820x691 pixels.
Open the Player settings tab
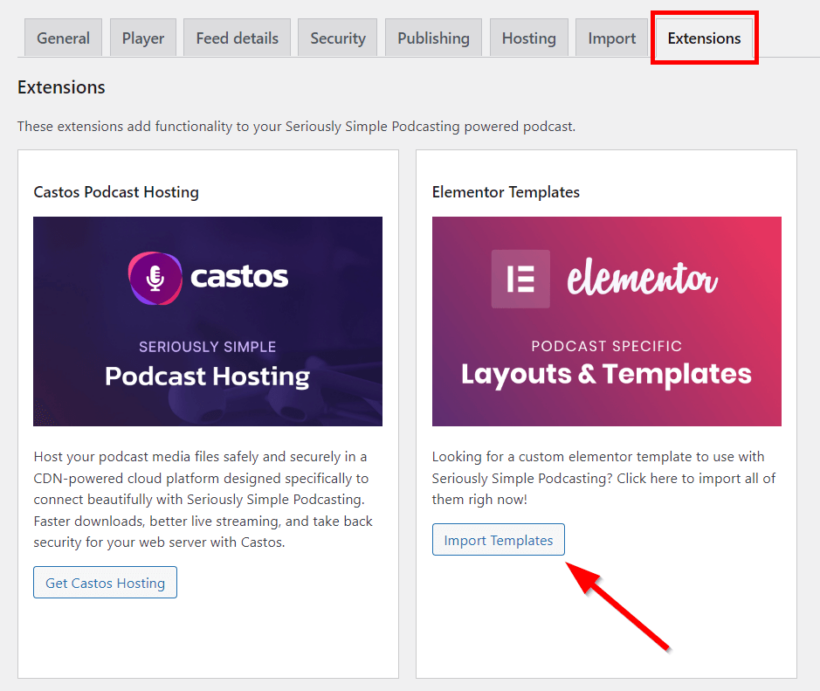[x=142, y=37]
